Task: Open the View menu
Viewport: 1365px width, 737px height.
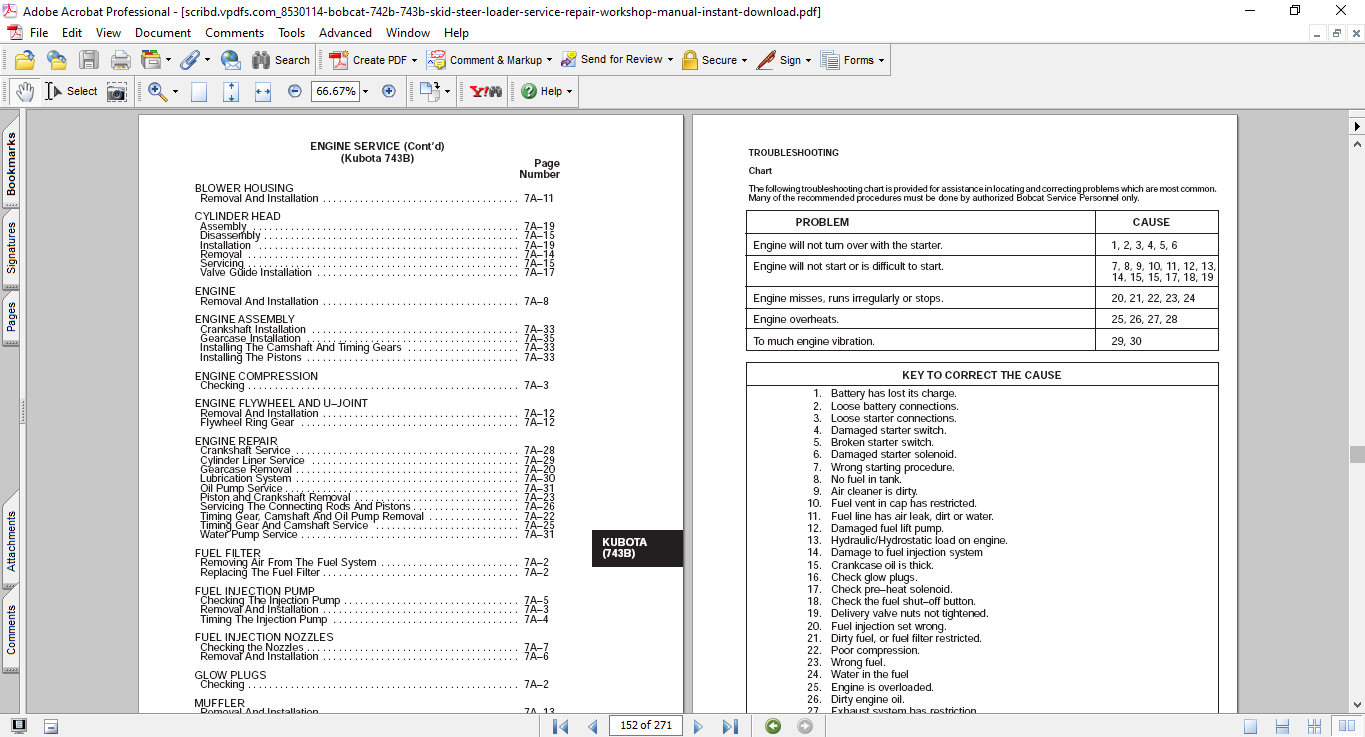Action: pos(108,33)
